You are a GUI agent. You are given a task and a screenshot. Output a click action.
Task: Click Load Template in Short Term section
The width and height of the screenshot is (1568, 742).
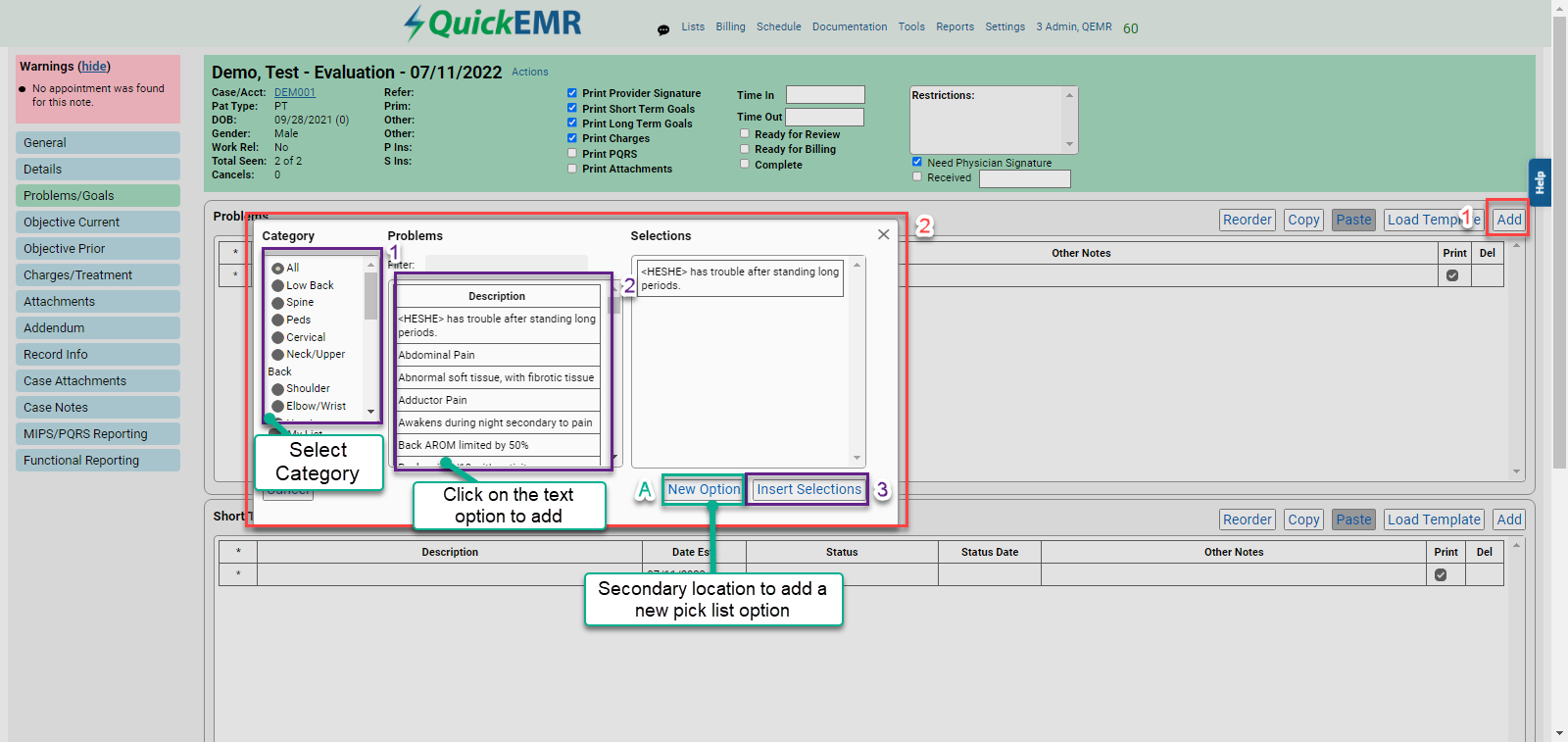click(1434, 519)
